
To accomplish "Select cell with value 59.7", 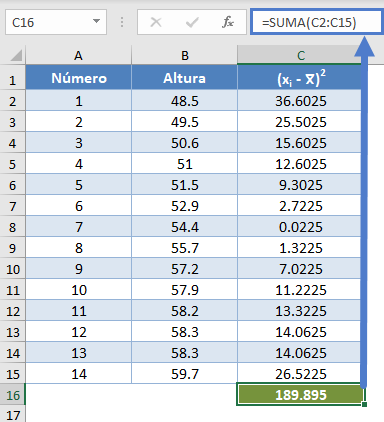I will pyautogui.click(x=185, y=374).
